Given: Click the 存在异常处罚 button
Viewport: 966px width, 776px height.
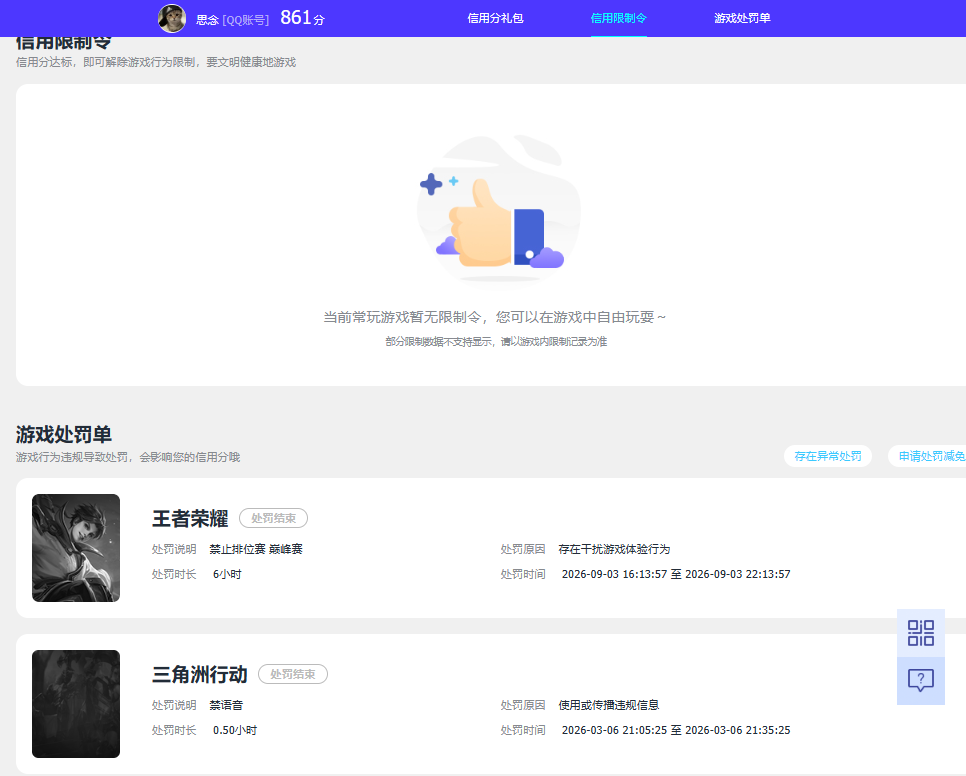Looking at the screenshot, I should pos(827,456).
